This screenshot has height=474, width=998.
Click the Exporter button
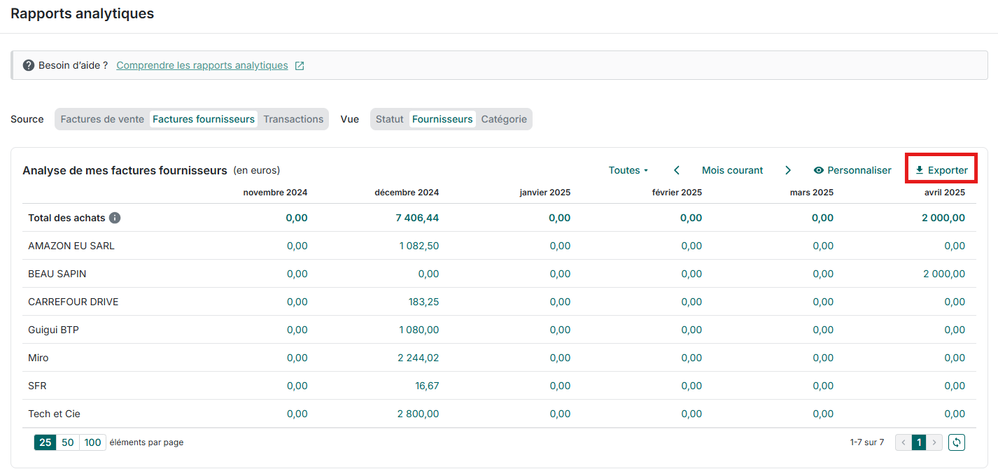[x=941, y=170]
